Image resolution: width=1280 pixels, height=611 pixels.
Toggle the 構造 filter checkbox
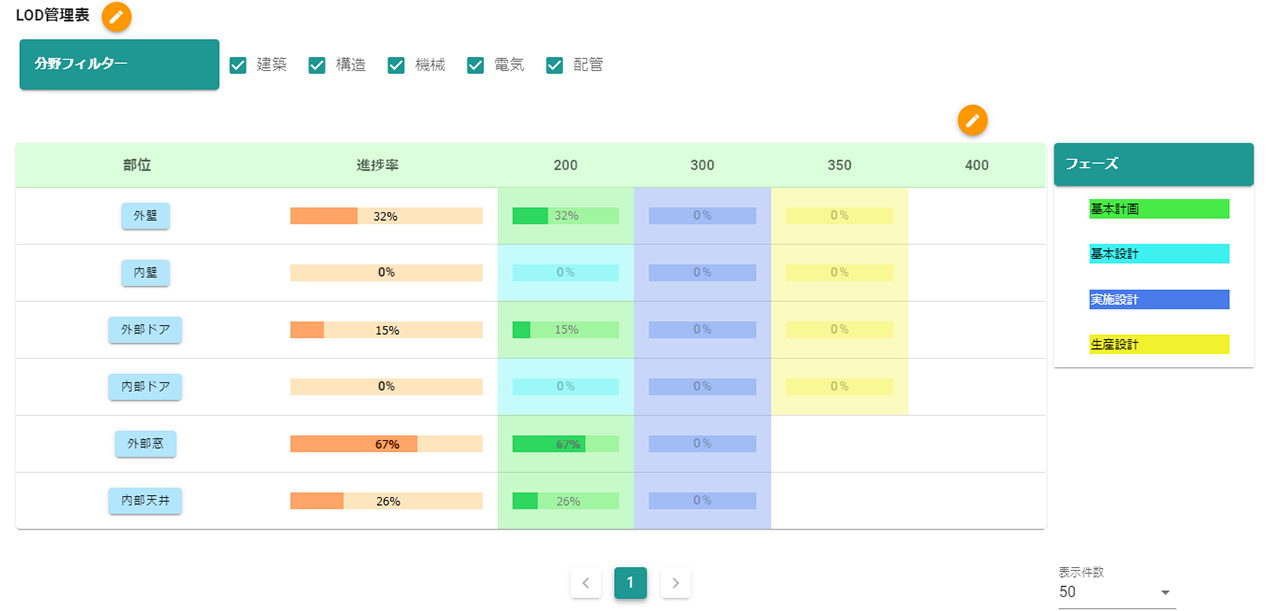317,65
